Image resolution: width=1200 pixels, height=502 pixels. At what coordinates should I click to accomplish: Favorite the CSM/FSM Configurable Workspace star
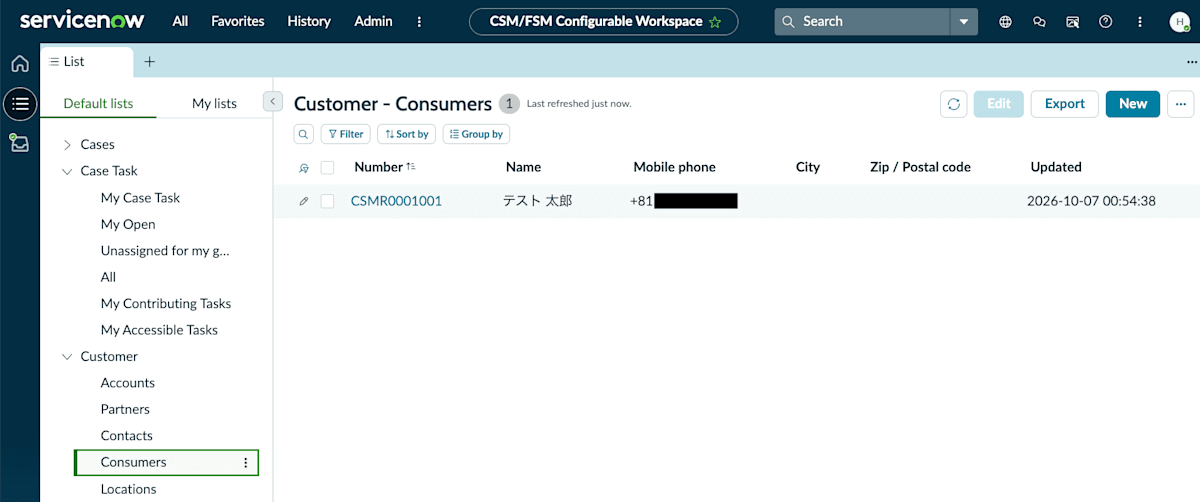click(x=715, y=22)
